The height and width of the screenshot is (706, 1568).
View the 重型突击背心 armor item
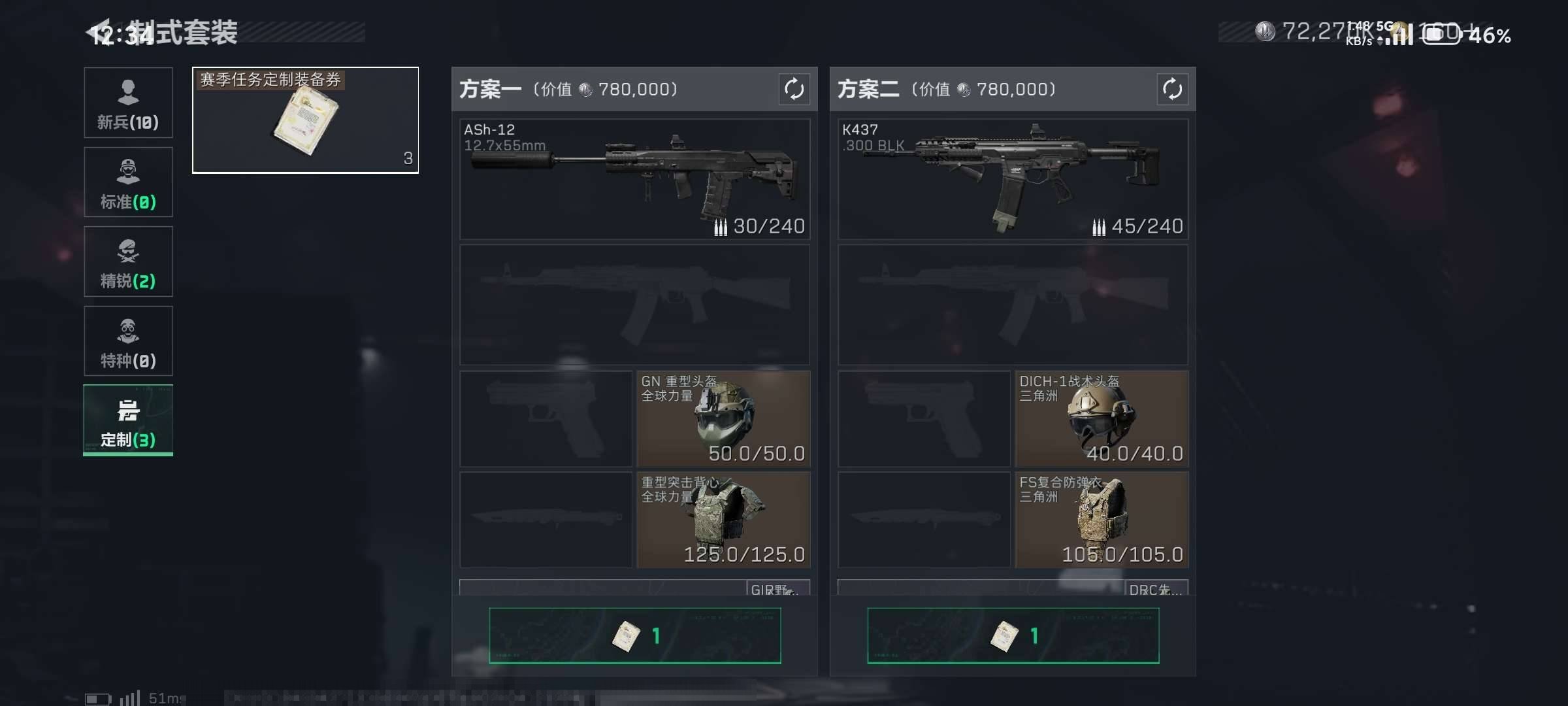point(723,520)
